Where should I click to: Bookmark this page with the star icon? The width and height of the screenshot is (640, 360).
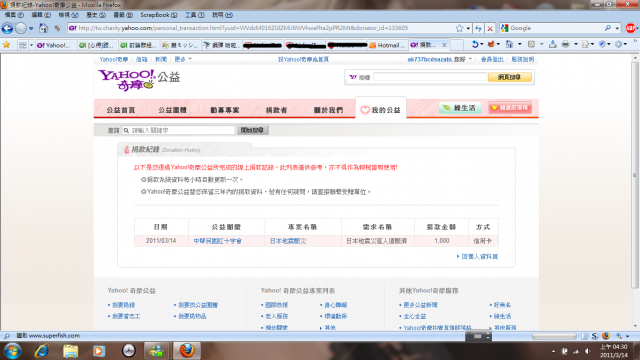[460, 28]
